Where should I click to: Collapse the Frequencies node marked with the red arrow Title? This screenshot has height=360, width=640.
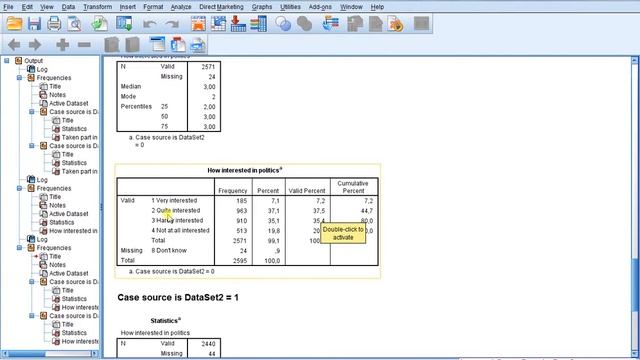[x=19, y=248]
